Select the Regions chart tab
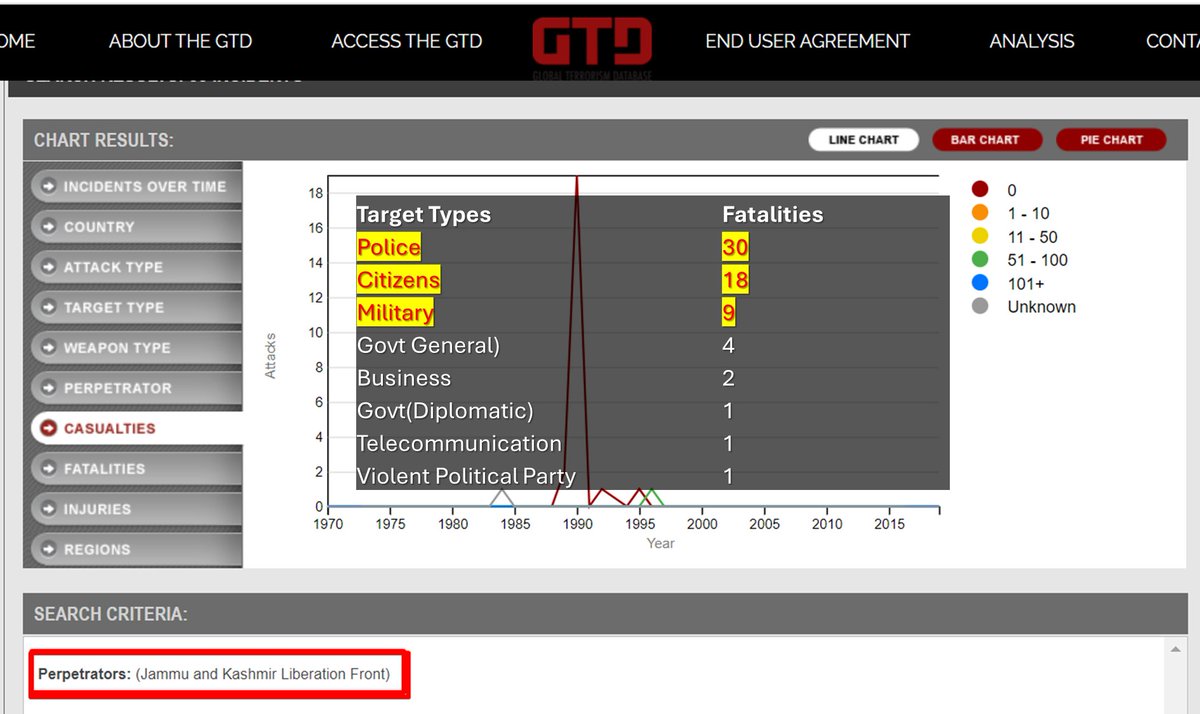 (x=136, y=549)
